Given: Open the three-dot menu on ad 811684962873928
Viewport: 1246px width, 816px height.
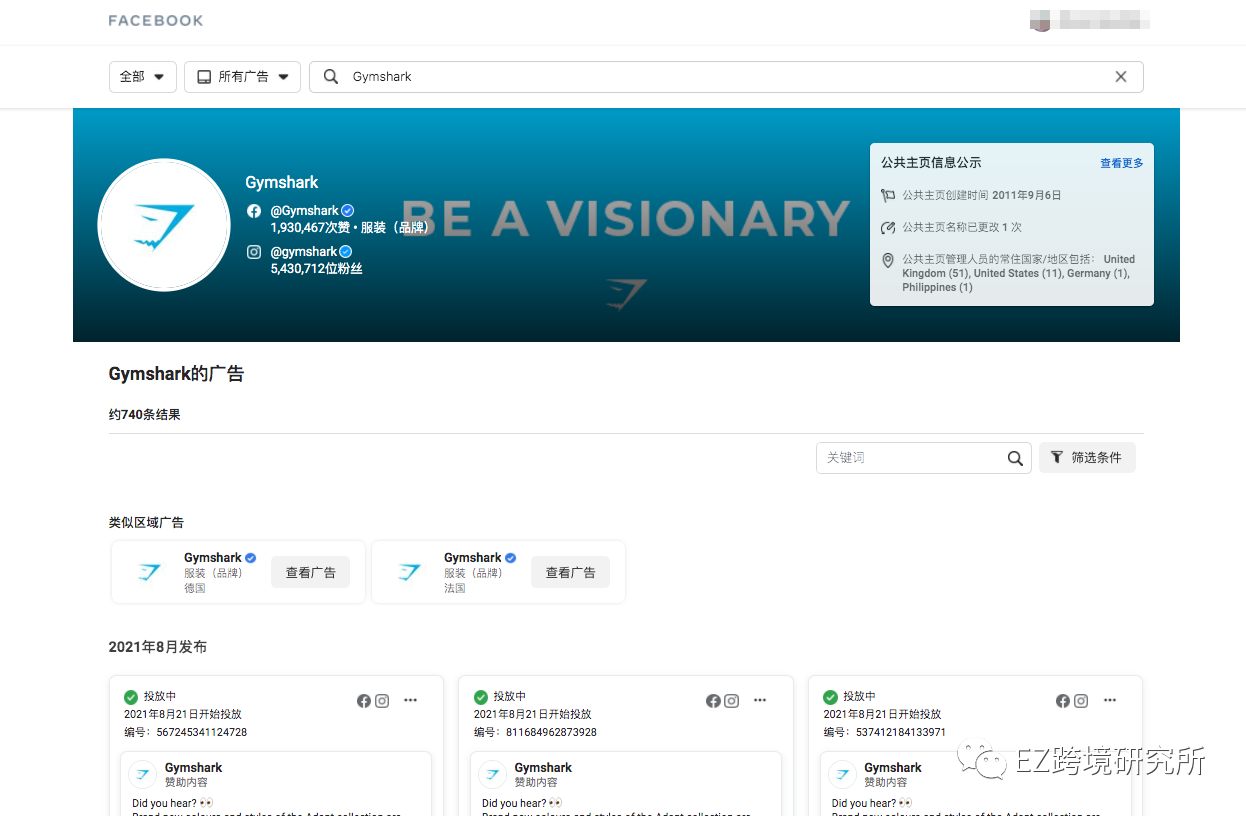Looking at the screenshot, I should click(760, 701).
